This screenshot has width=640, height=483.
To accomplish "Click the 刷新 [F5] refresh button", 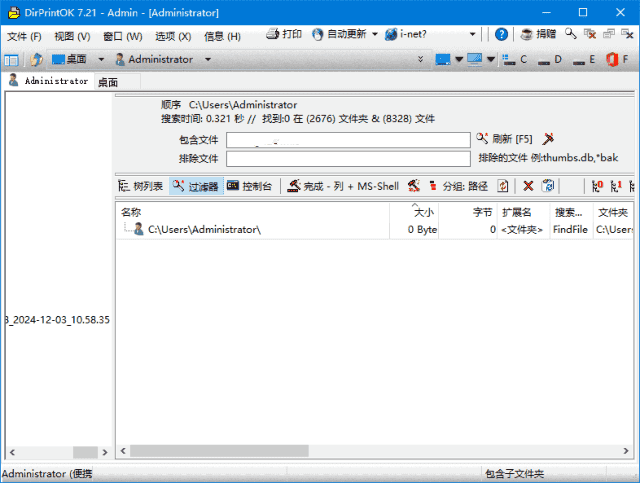I will click(x=506, y=139).
